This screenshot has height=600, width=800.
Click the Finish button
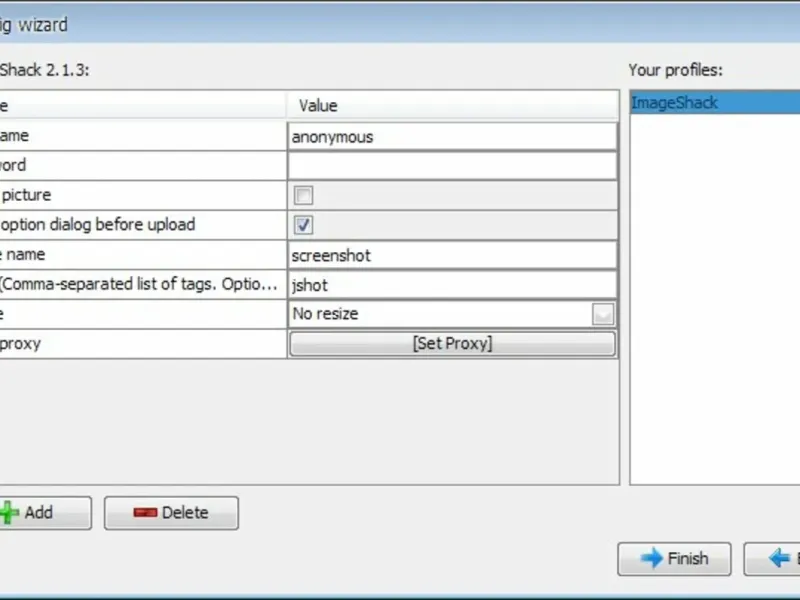coord(674,559)
